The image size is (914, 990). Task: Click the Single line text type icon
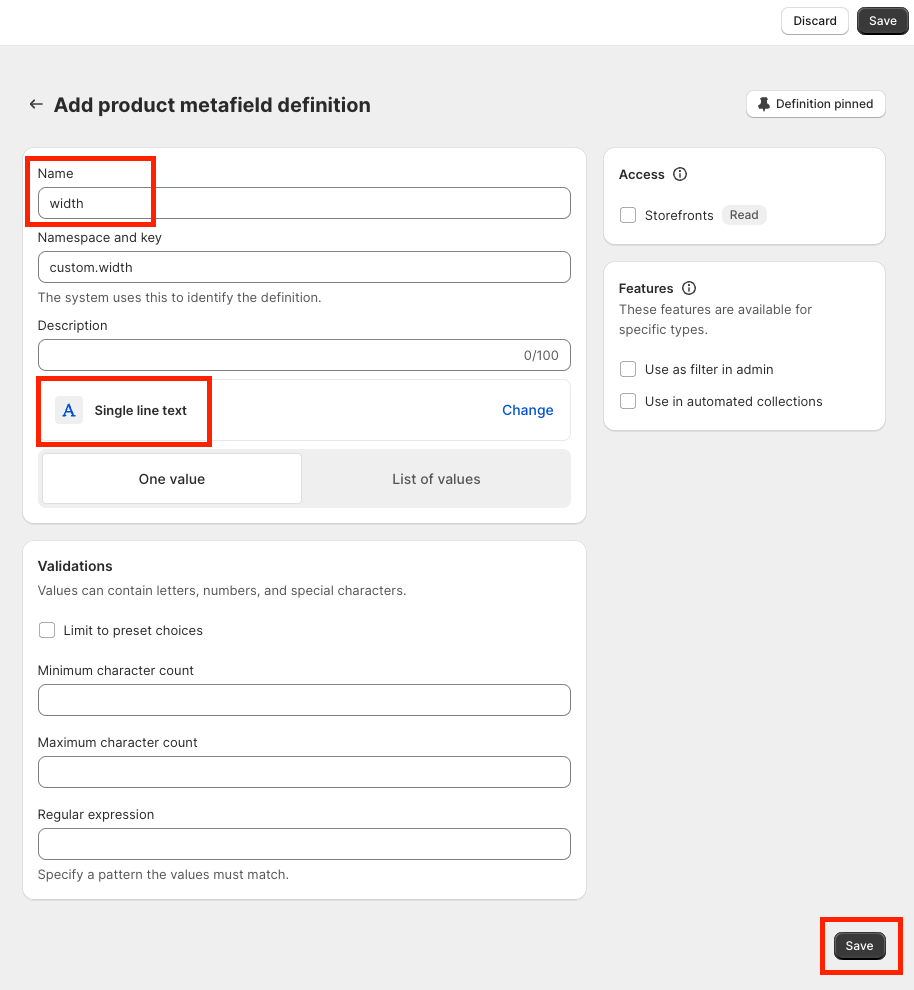[69, 410]
